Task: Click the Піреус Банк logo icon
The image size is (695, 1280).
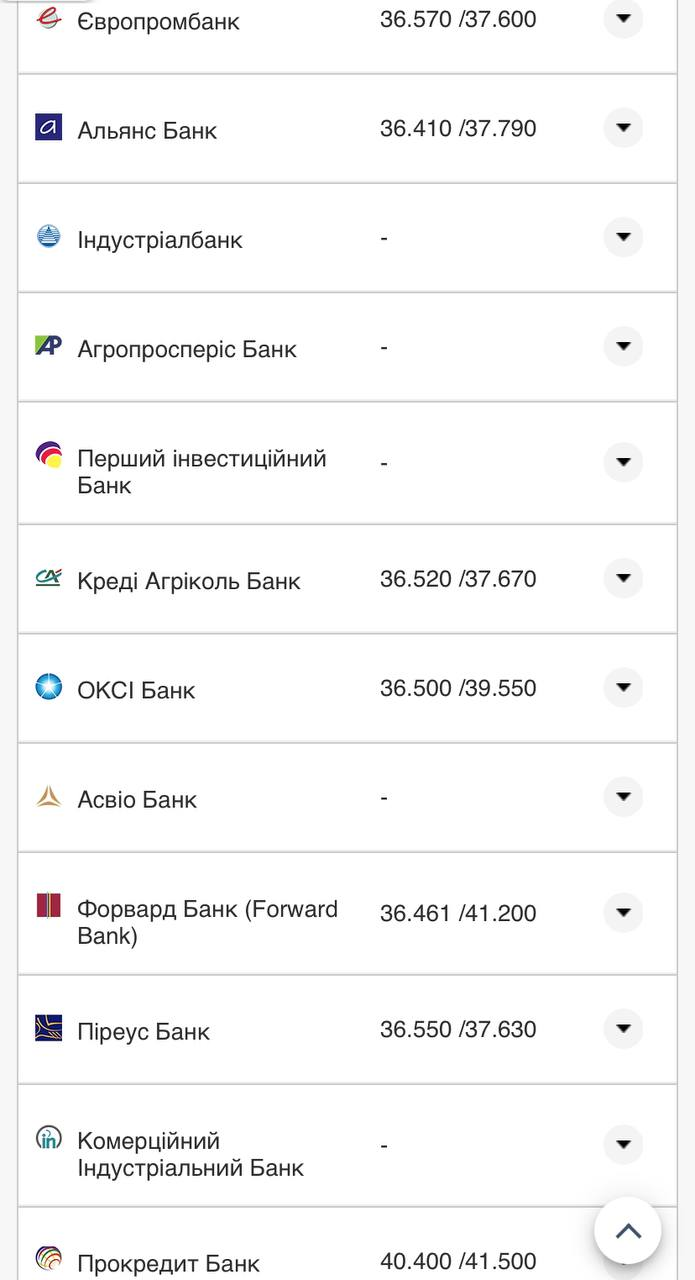Action: click(48, 1028)
